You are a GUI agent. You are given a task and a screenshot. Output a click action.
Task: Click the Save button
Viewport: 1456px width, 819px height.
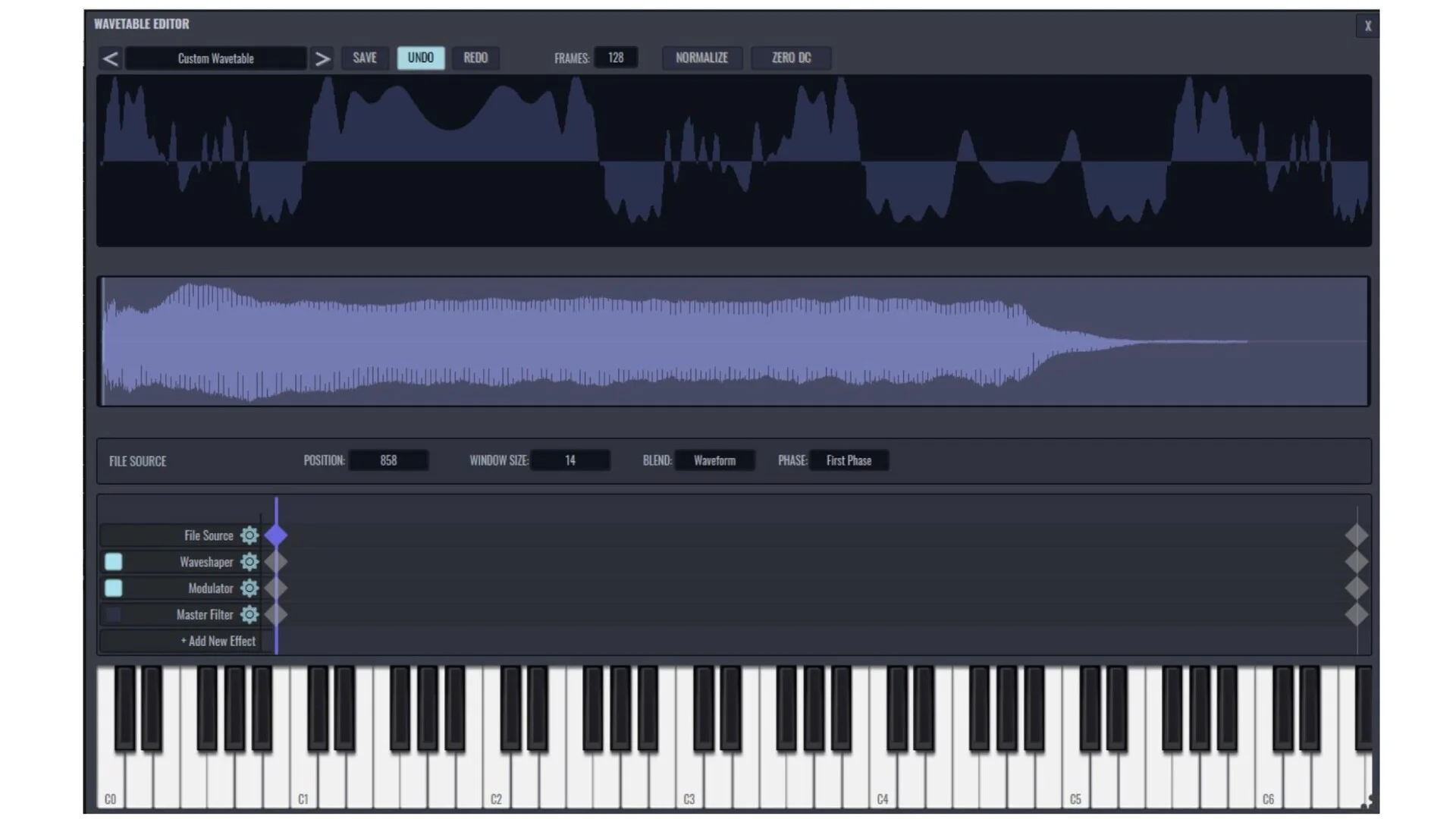point(365,58)
